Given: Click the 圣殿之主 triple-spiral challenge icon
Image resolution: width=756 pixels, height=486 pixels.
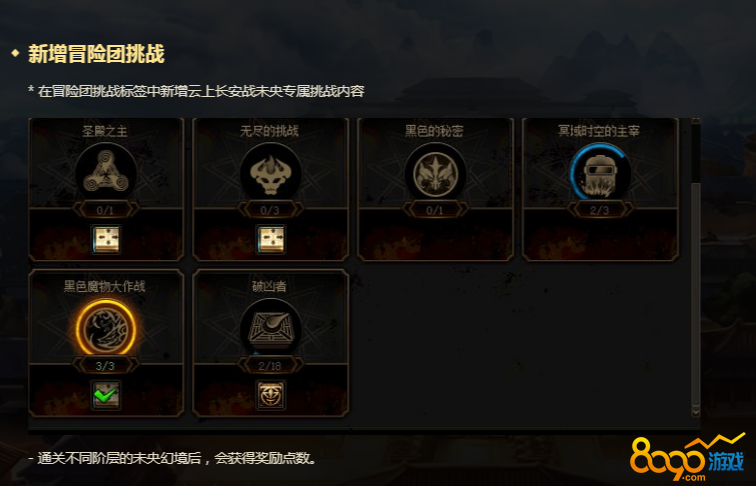Looking at the screenshot, I should 106,172.
